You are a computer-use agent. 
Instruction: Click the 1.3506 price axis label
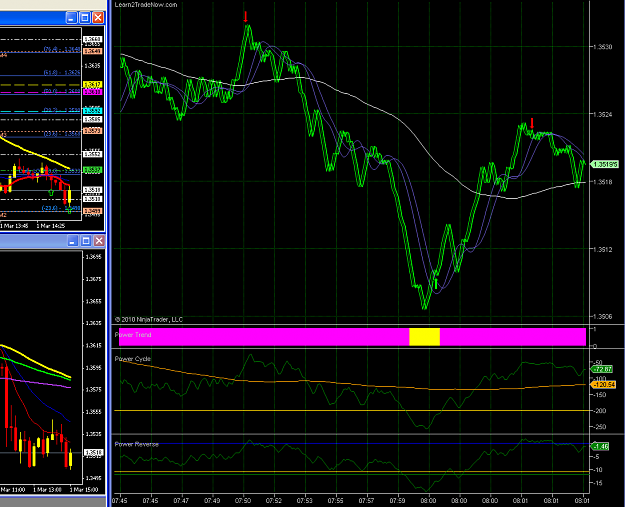click(x=603, y=317)
